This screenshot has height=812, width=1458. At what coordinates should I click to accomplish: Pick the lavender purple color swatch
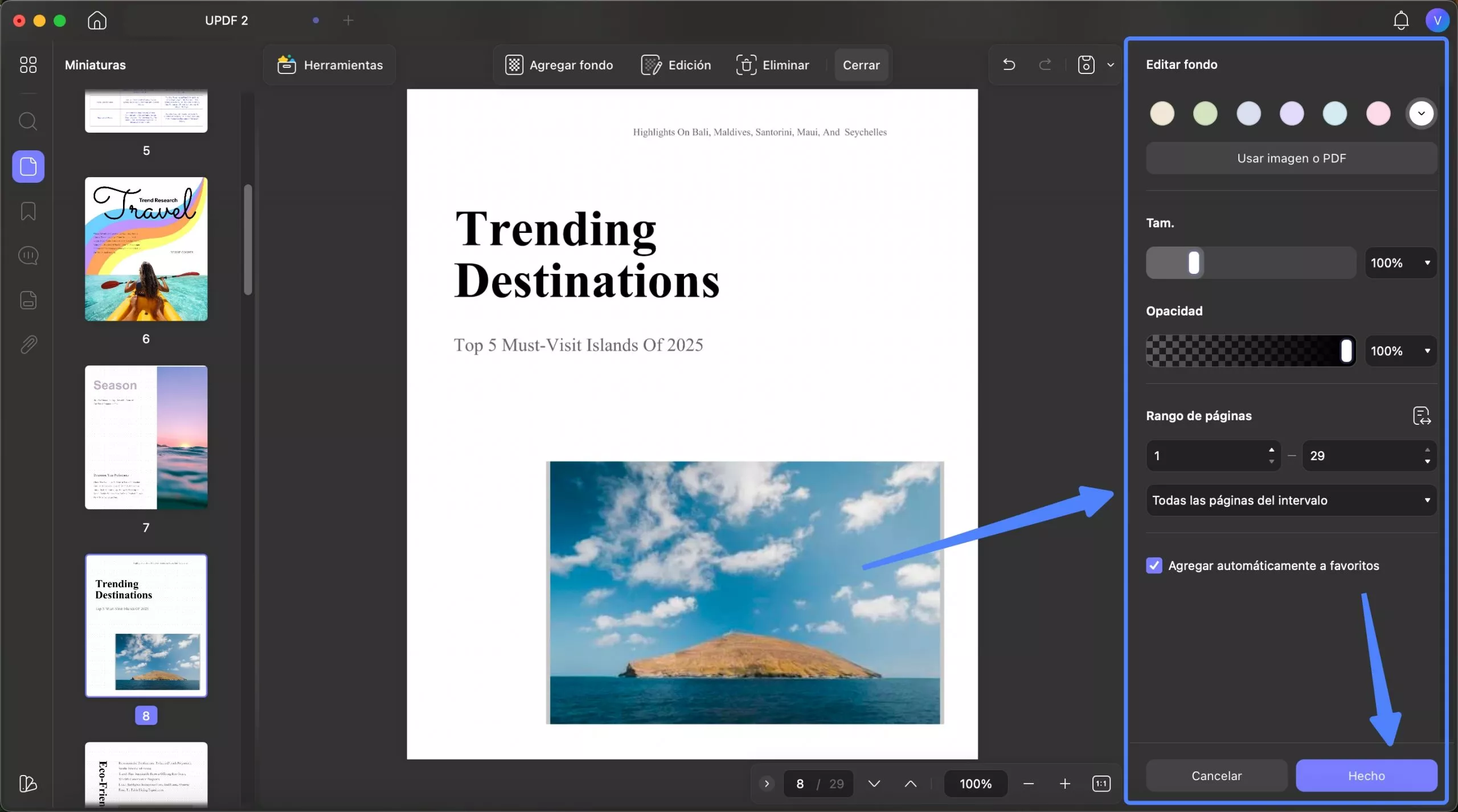[x=1291, y=113]
